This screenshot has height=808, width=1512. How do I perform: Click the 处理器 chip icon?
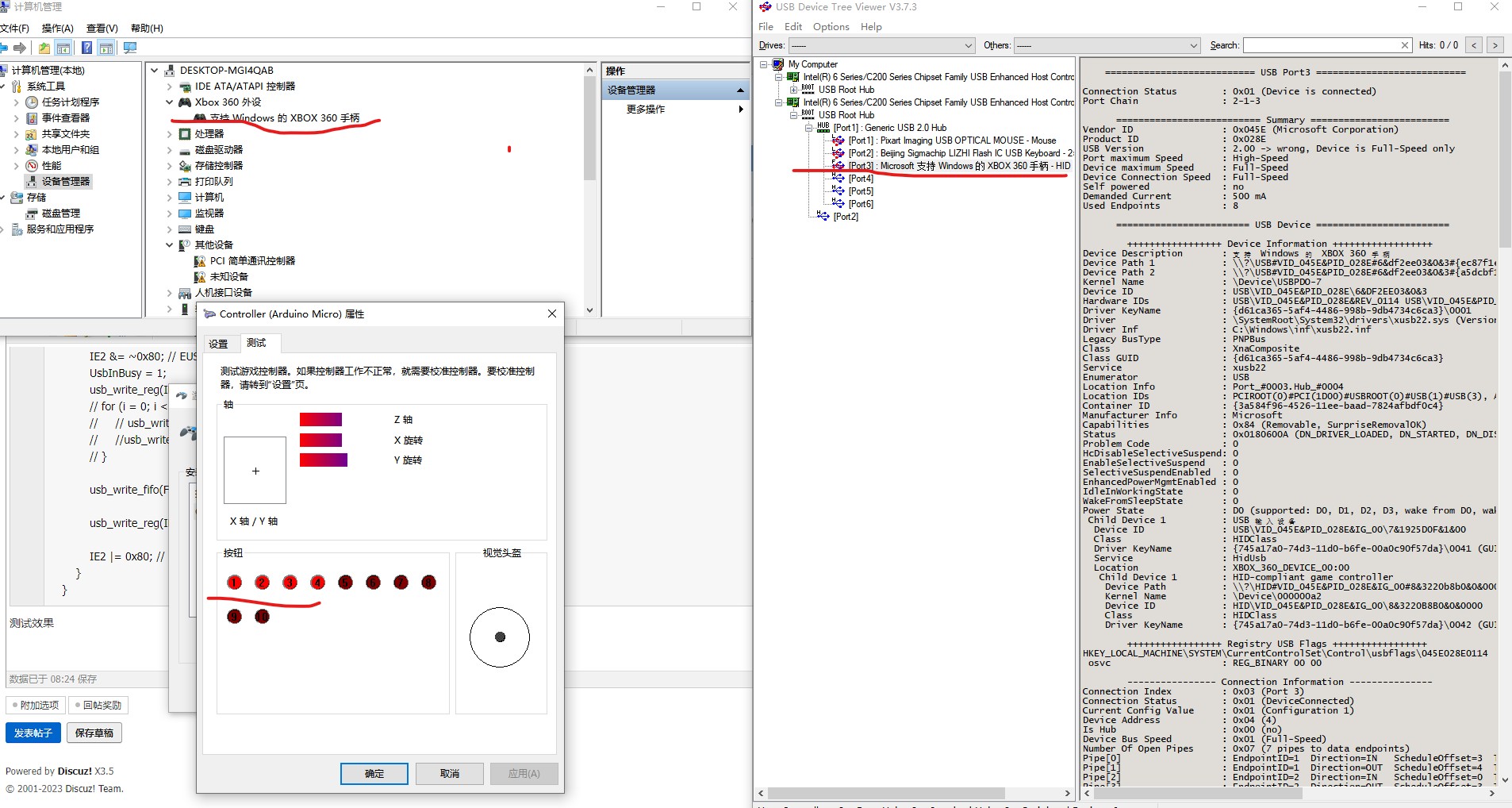pyautogui.click(x=185, y=134)
